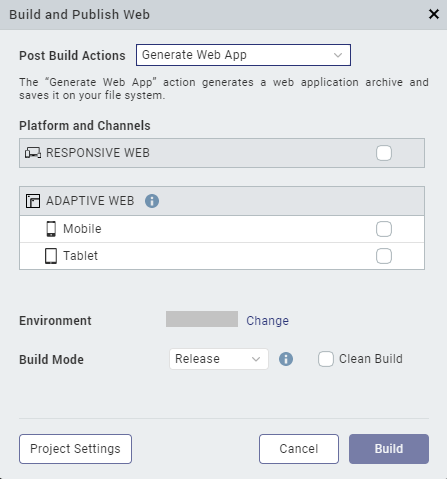Click the Cancel button

coord(299,449)
